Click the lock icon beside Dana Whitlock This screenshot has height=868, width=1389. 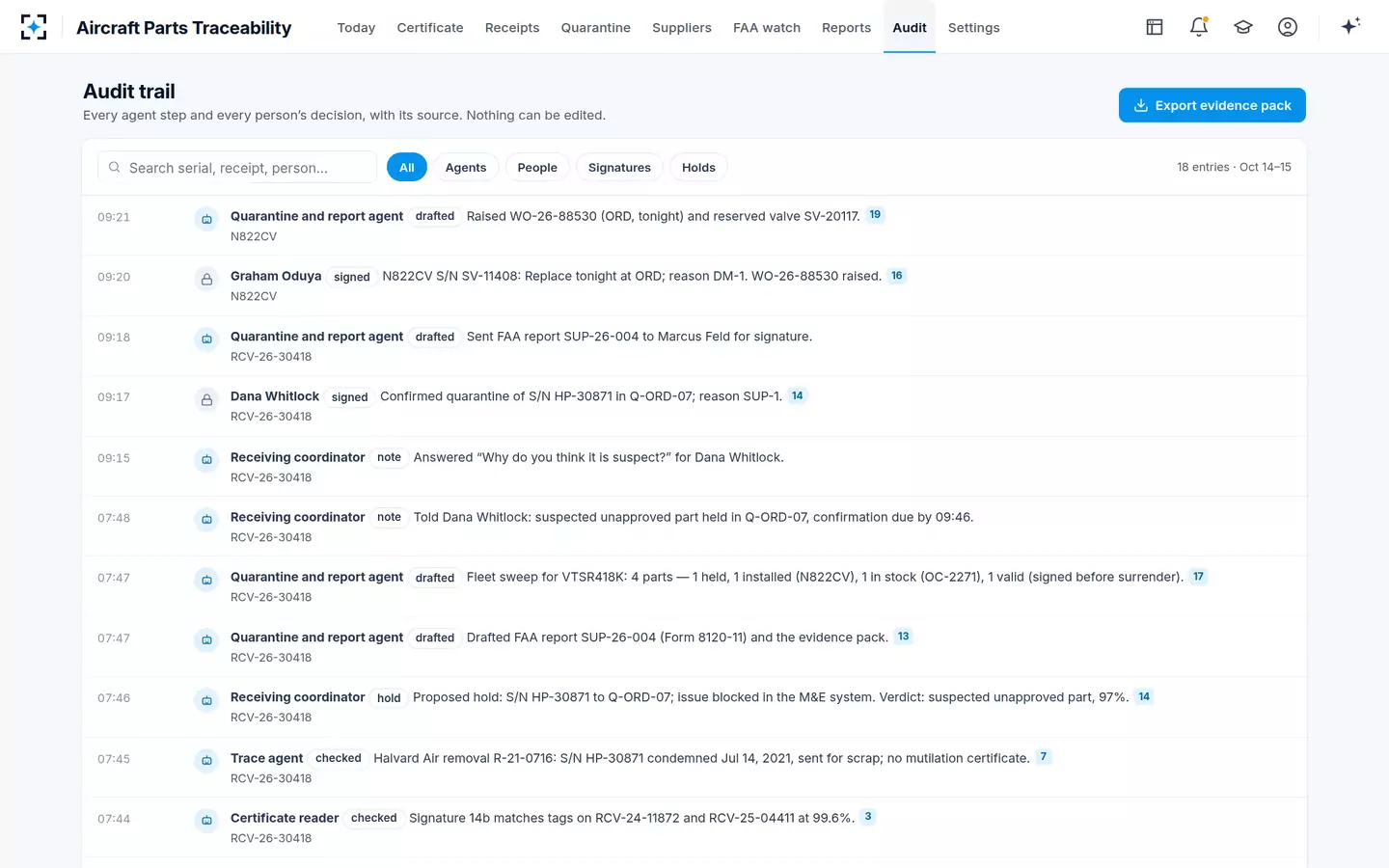pos(206,399)
